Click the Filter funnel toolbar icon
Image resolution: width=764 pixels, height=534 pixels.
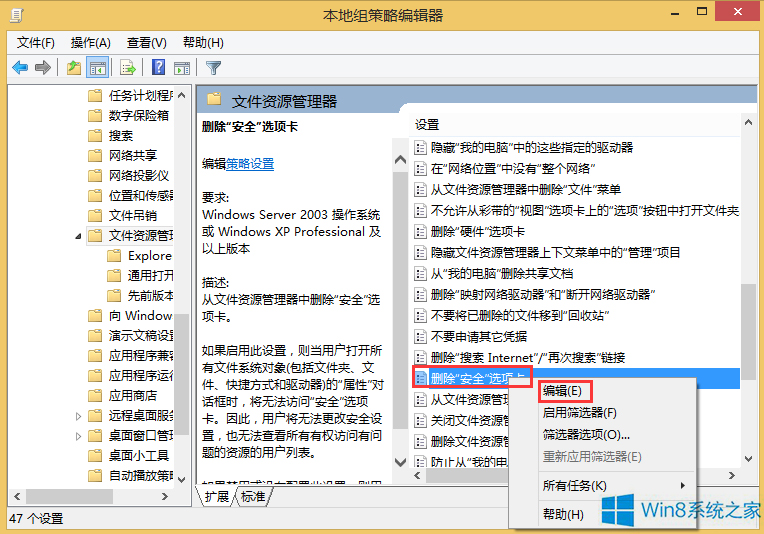click(x=213, y=68)
